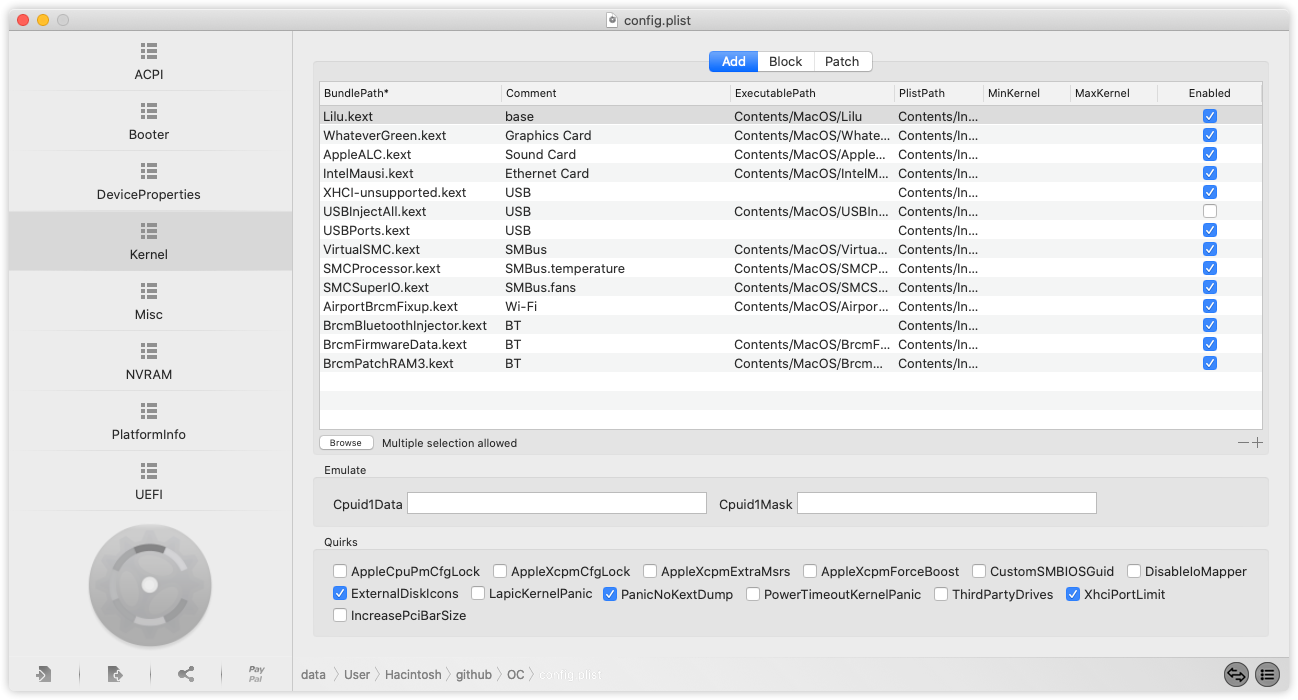1298x700 pixels.
Task: Select the SMCProcessor.kext row
Action: [790, 268]
